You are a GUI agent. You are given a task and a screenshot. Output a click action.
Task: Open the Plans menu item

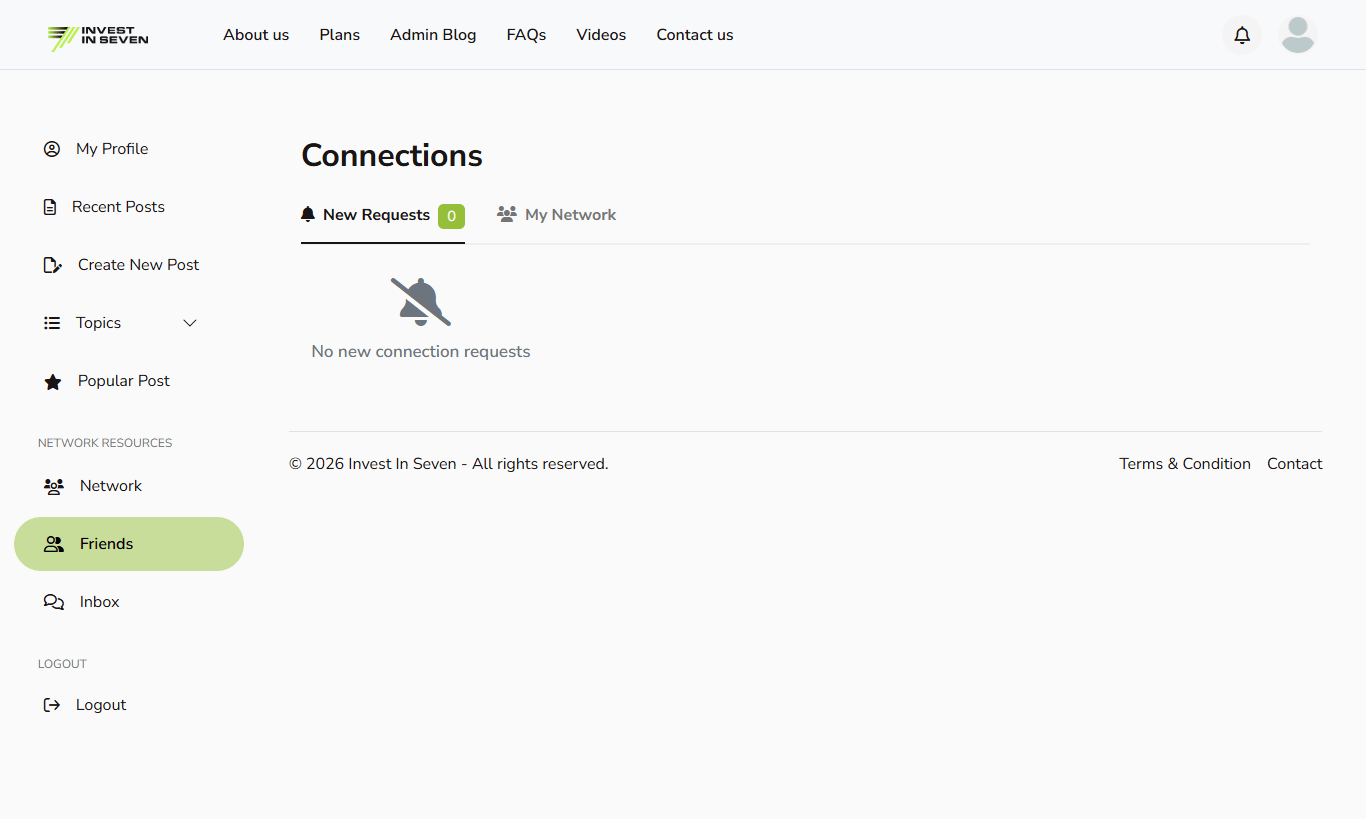[339, 35]
